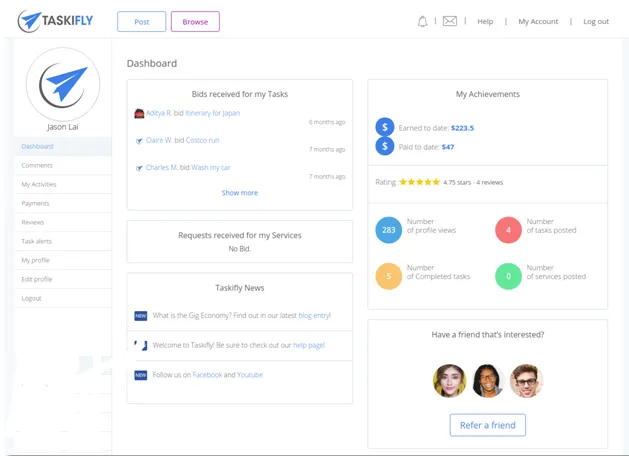Click the bearded man with glasses photo

coord(526,381)
